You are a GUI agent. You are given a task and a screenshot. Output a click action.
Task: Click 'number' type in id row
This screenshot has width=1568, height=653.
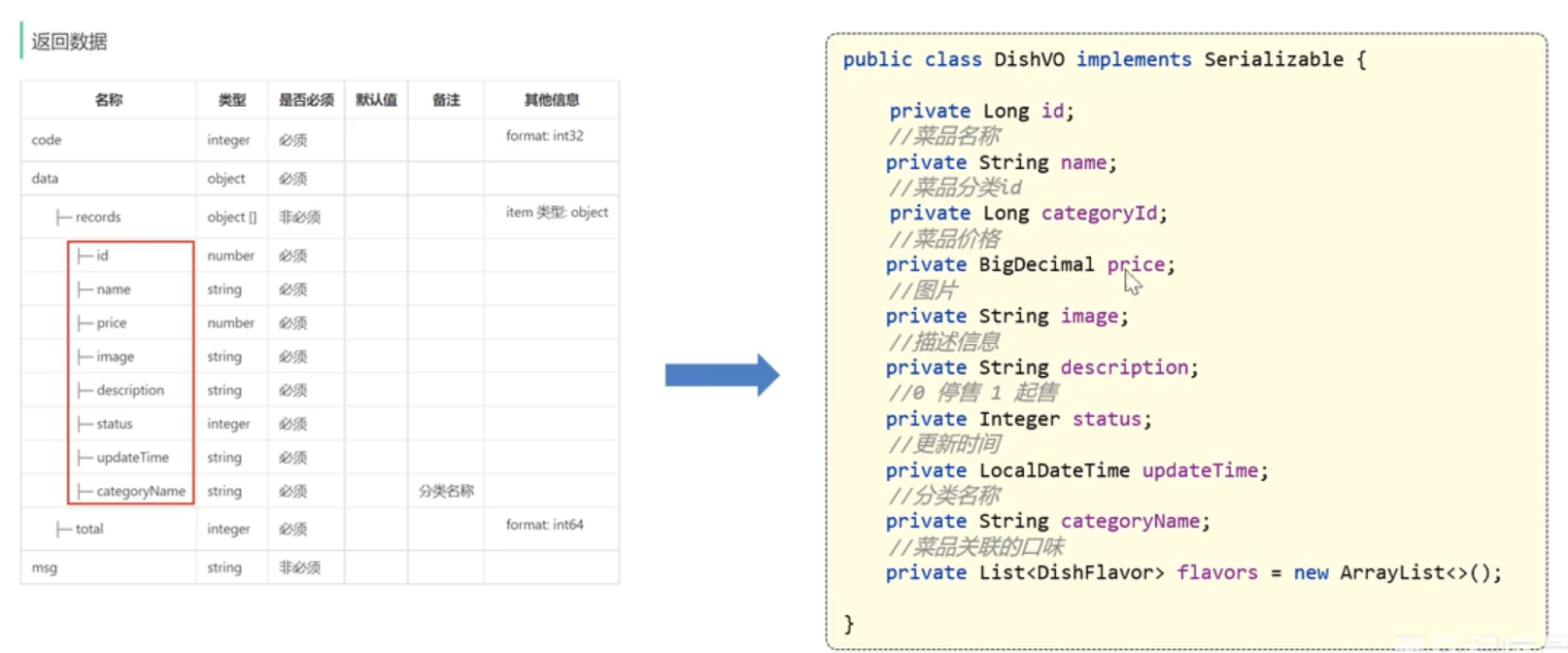pos(230,256)
